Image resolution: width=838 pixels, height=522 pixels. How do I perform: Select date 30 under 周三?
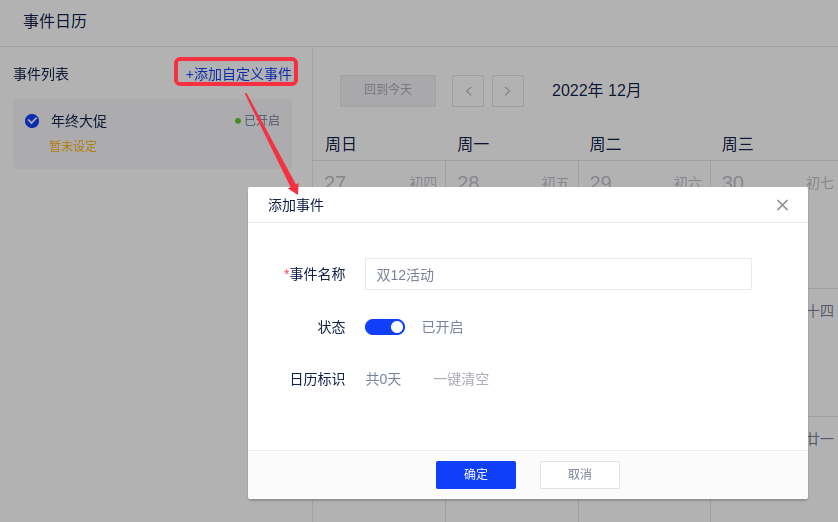733,182
